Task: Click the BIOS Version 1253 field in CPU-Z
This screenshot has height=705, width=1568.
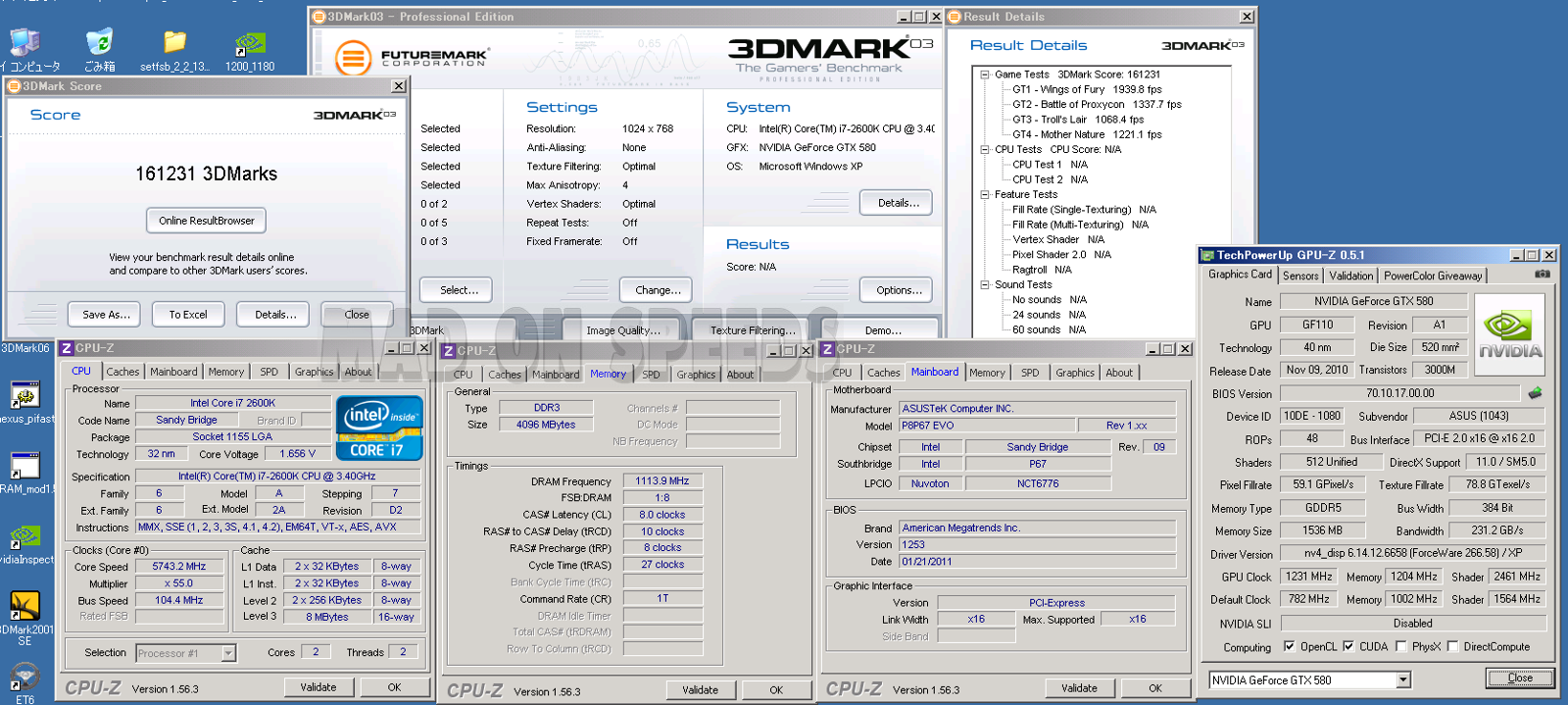Action: point(1037,544)
